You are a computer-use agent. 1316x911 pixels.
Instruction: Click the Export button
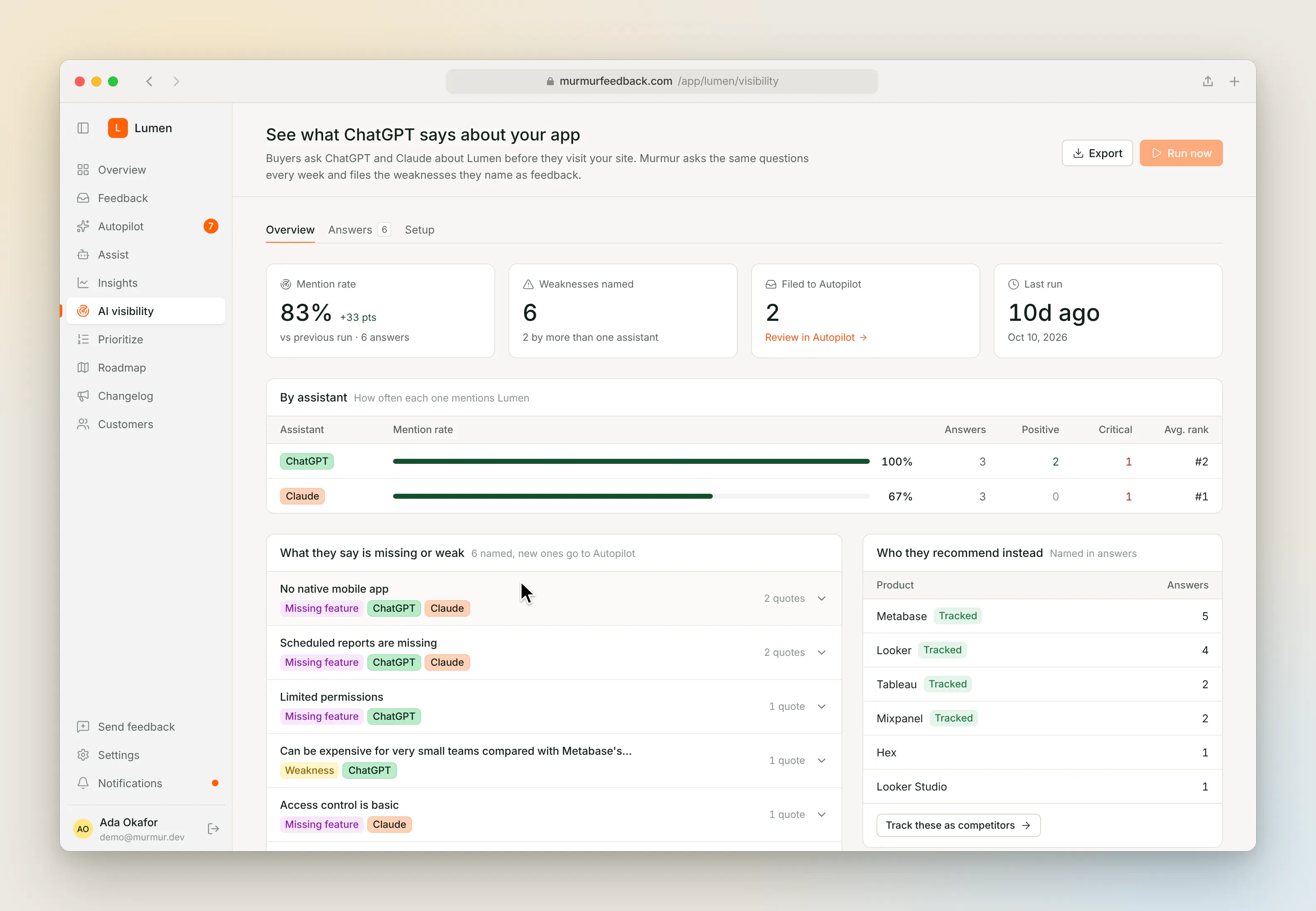tap(1097, 153)
